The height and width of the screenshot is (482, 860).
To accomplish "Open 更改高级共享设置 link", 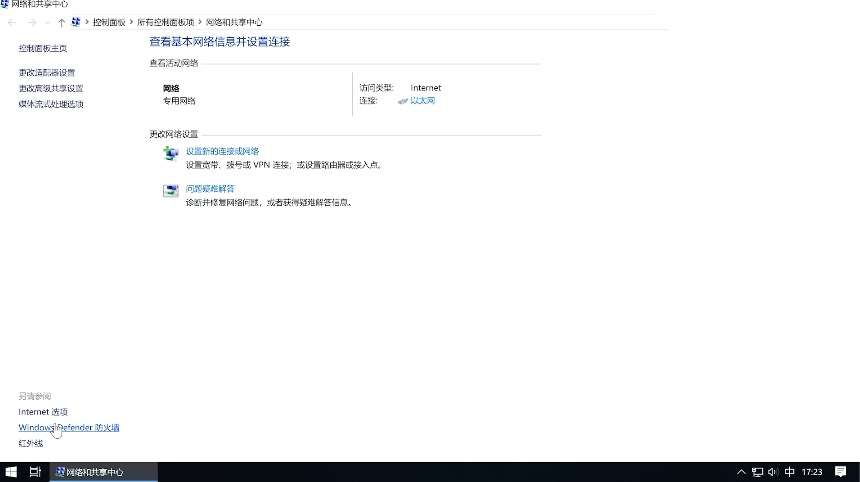I will point(51,88).
